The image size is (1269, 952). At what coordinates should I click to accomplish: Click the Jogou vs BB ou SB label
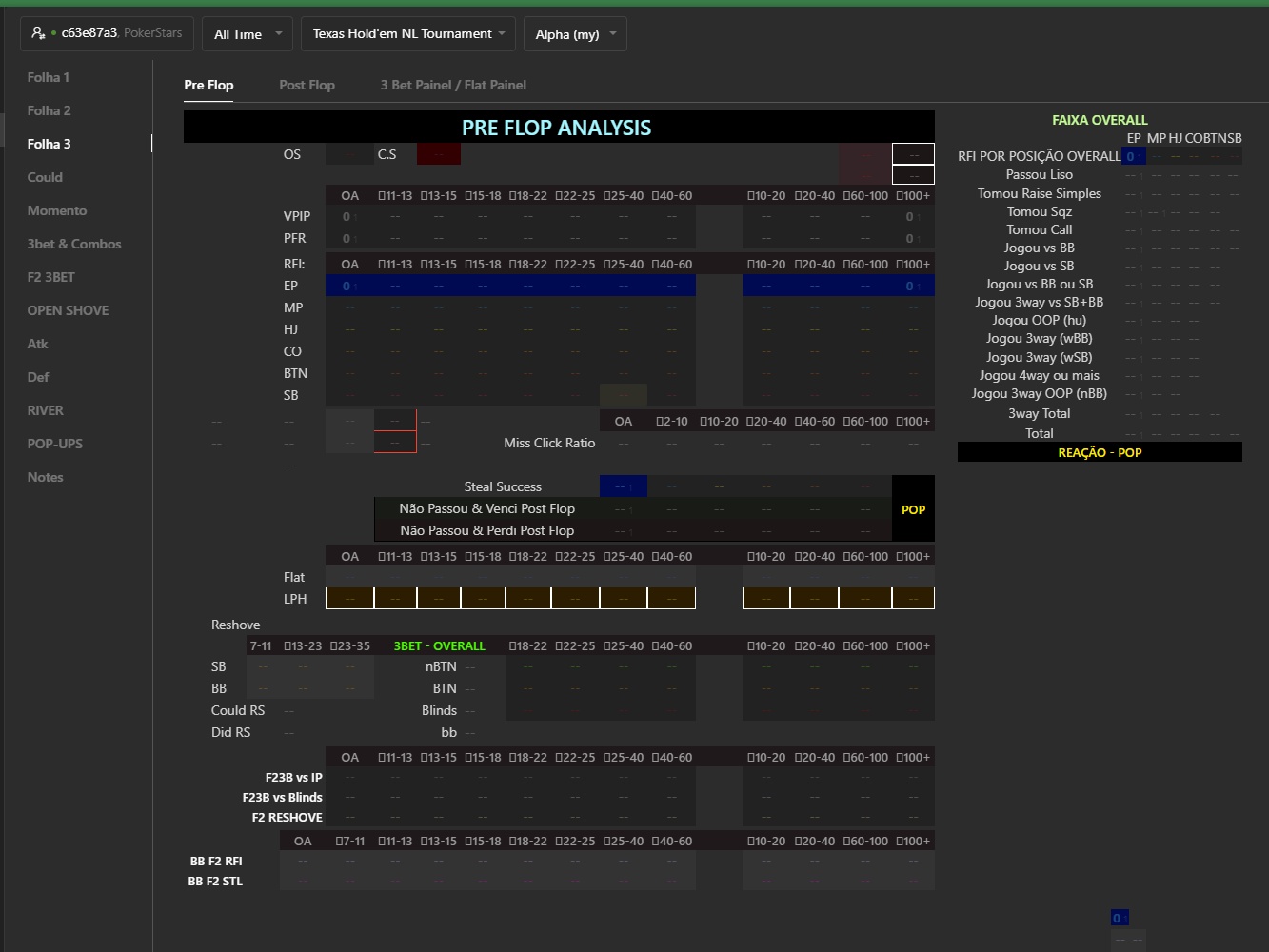point(1040,284)
